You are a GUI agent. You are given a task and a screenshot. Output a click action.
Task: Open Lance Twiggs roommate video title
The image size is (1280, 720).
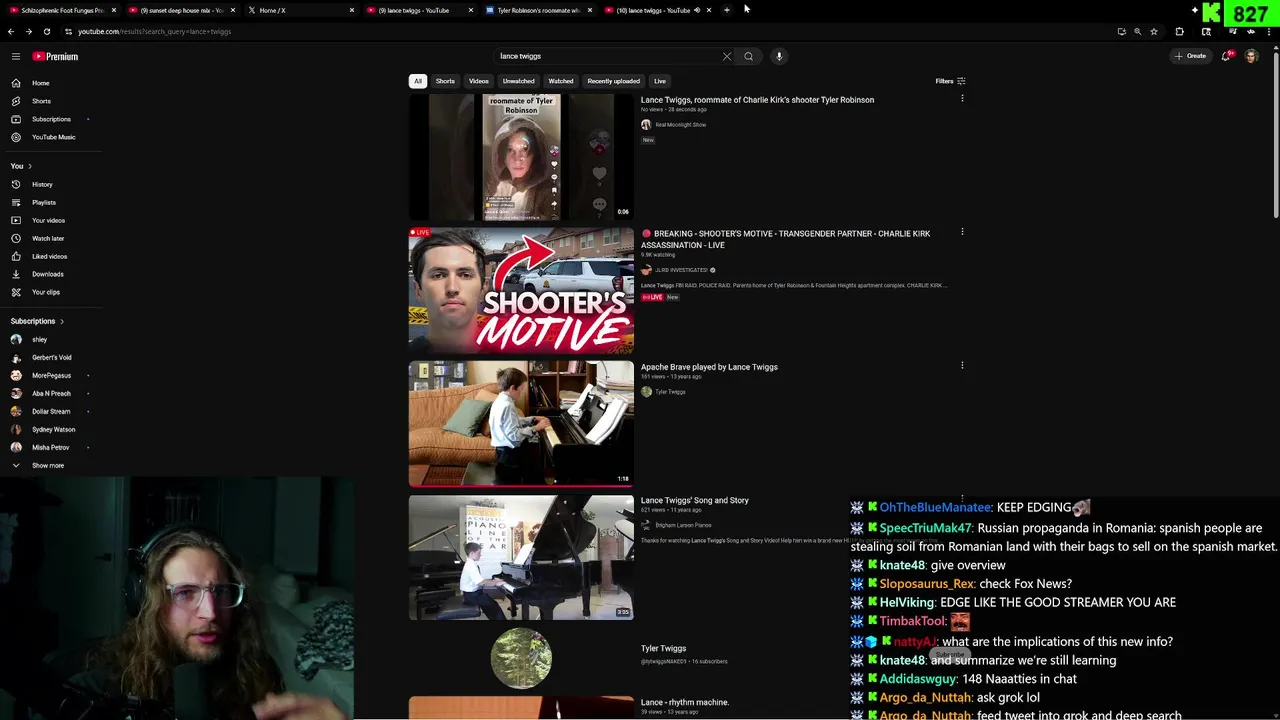point(757,100)
